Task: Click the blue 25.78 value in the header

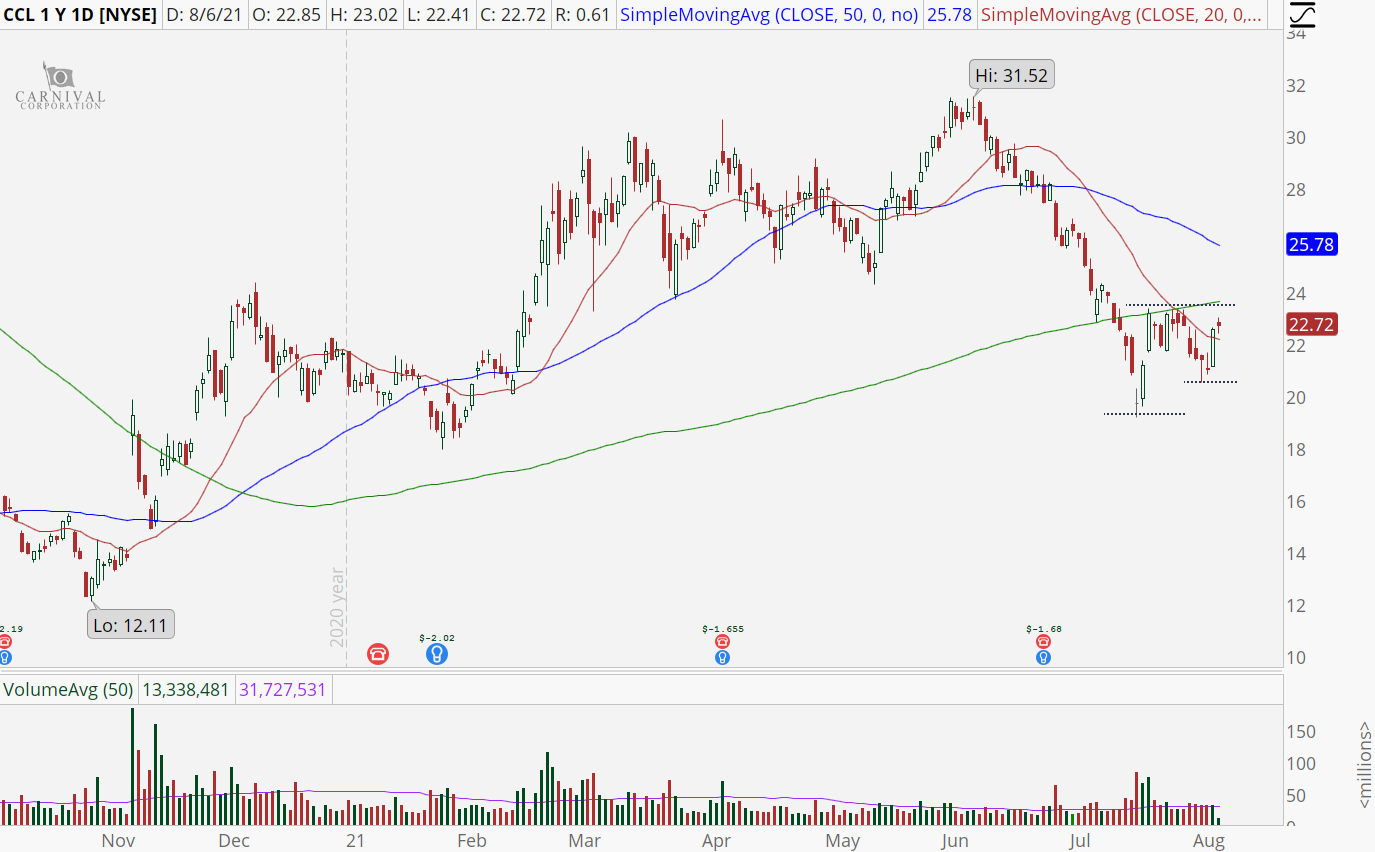Action: pyautogui.click(x=952, y=15)
